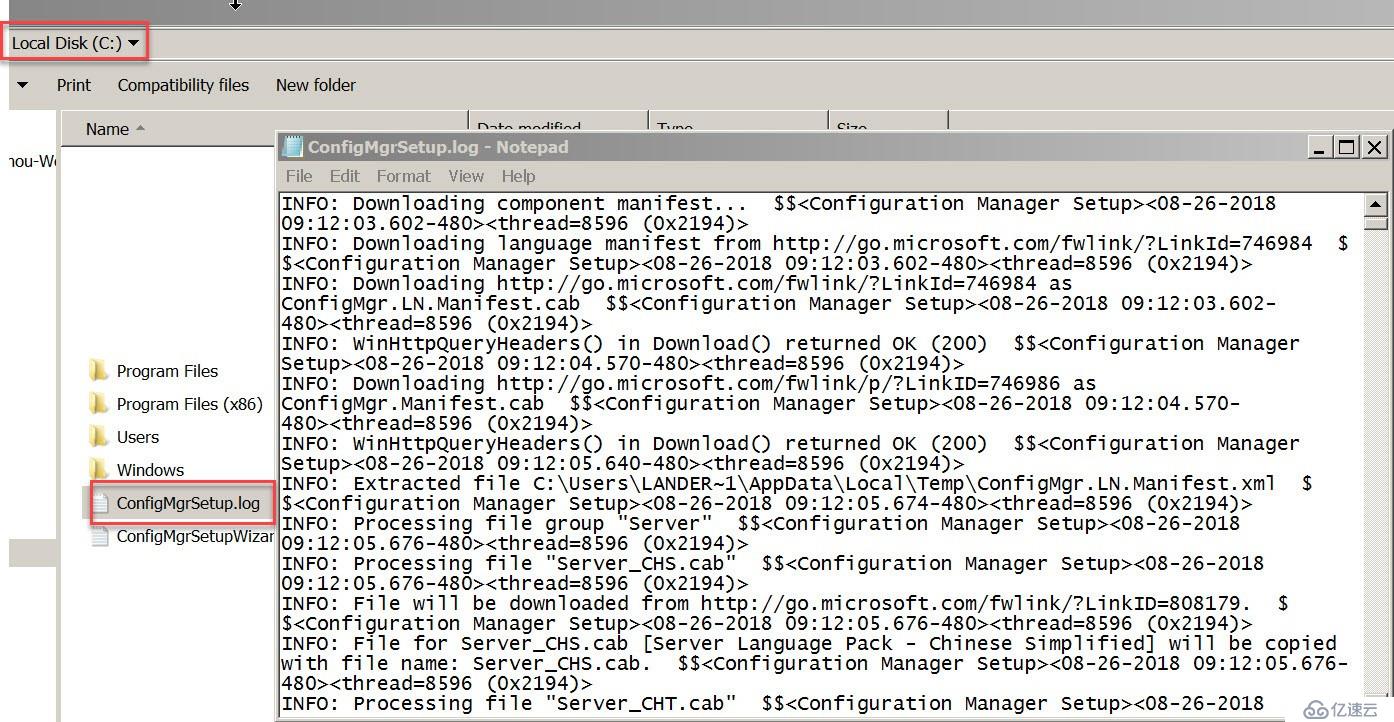The width and height of the screenshot is (1394, 722).
Task: Select the Windows folder icon
Action: (99, 470)
